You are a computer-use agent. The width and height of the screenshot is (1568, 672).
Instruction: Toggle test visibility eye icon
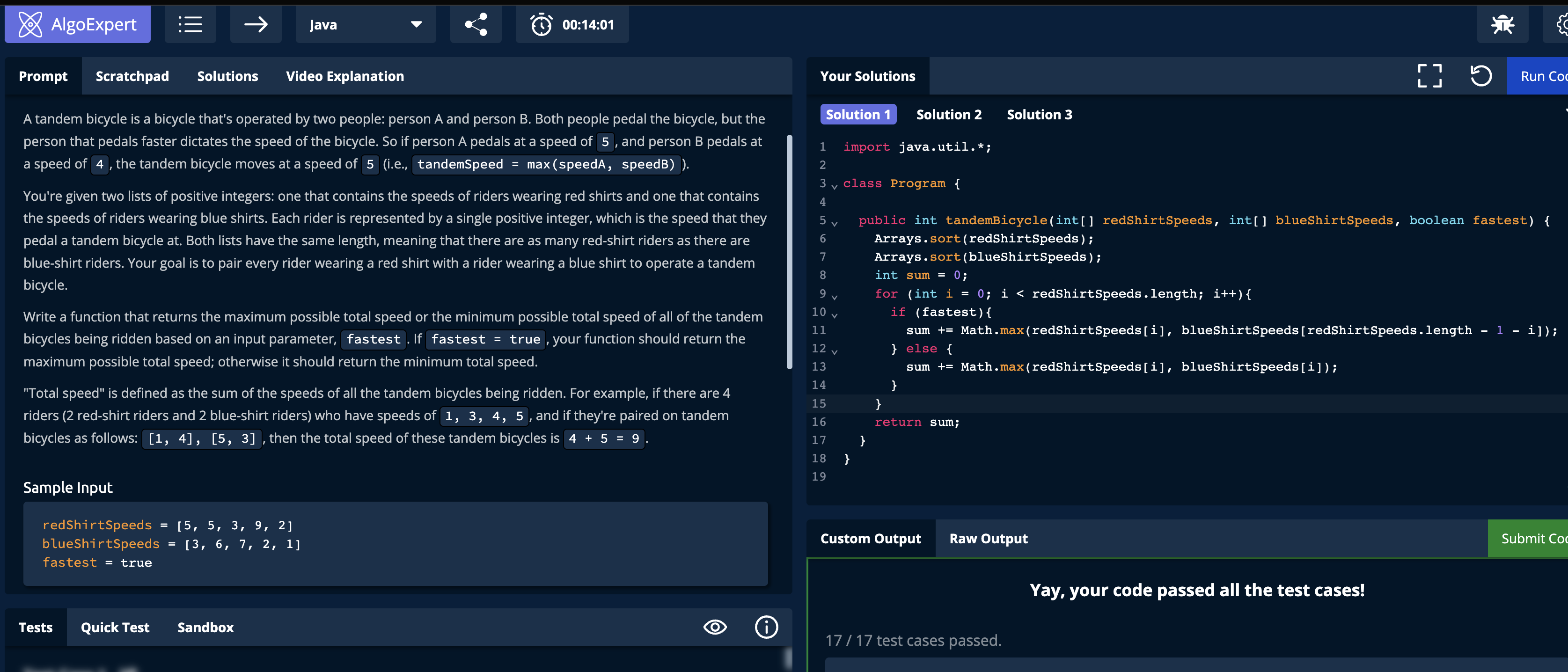tap(715, 627)
